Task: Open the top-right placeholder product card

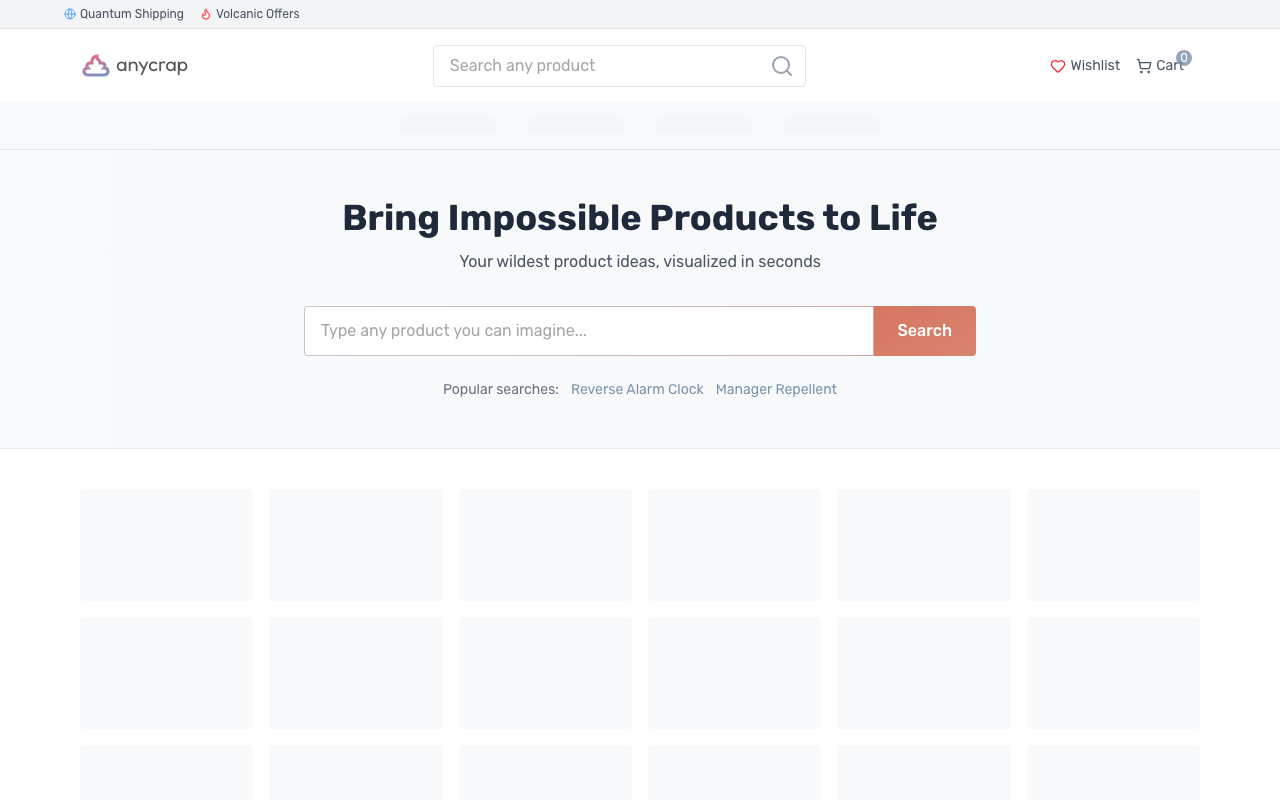Action: 1113,545
